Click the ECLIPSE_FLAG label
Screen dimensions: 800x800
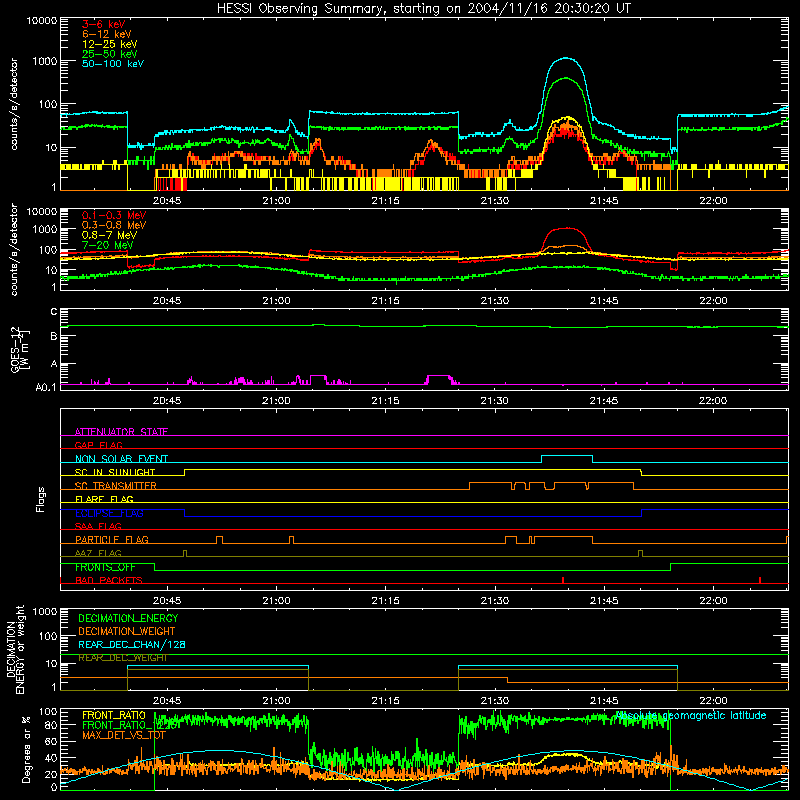tap(109, 513)
